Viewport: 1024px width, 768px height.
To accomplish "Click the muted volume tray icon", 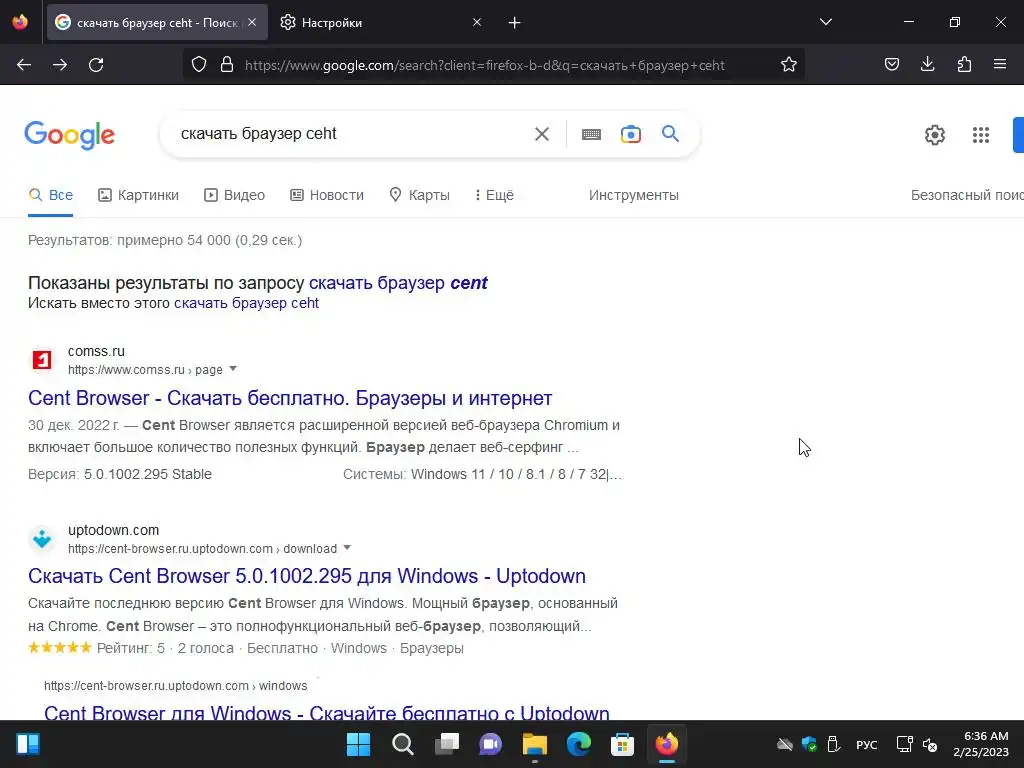I will pyautogui.click(x=930, y=744).
